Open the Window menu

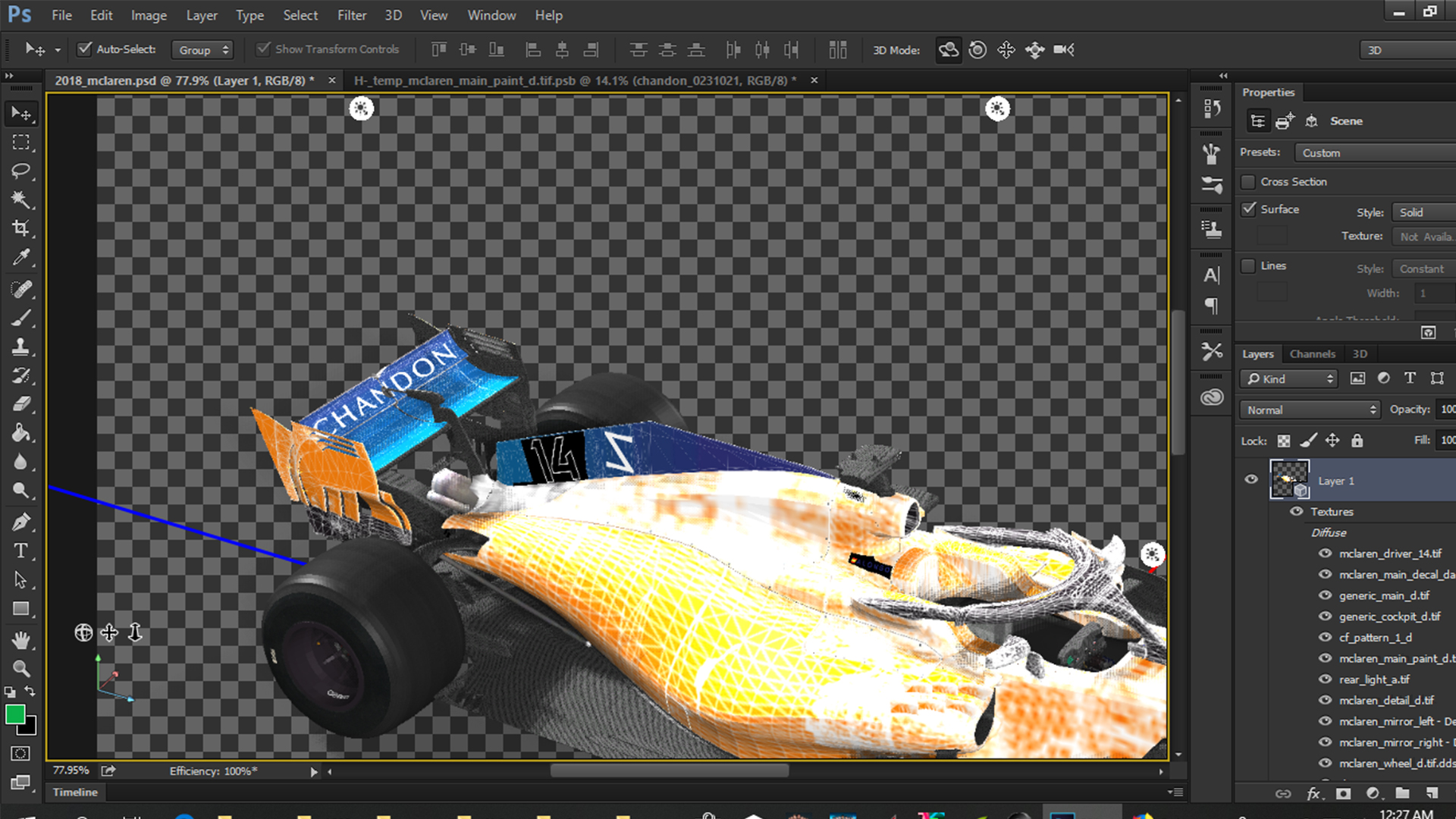coord(491,15)
